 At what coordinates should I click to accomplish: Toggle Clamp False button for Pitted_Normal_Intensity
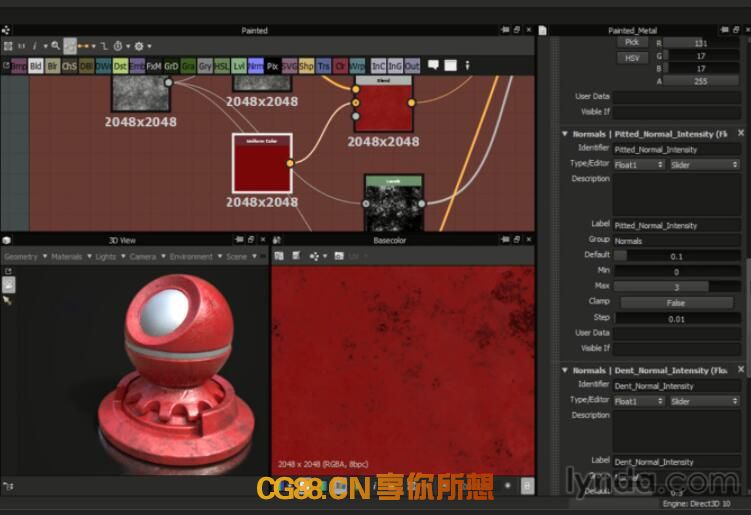click(676, 303)
